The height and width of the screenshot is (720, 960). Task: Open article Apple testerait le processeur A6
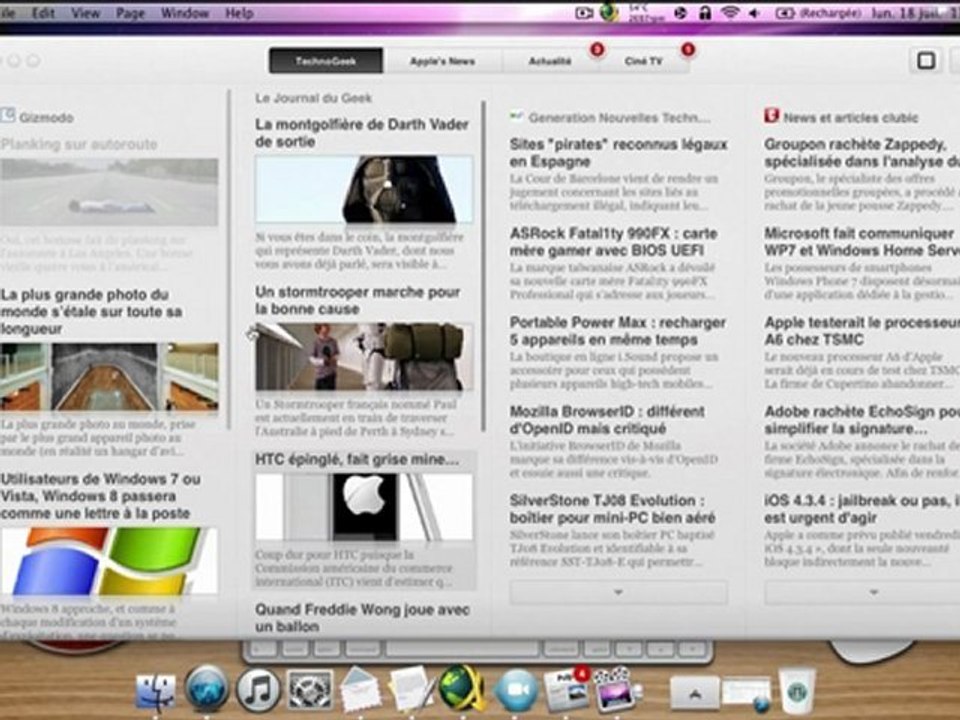(x=862, y=331)
